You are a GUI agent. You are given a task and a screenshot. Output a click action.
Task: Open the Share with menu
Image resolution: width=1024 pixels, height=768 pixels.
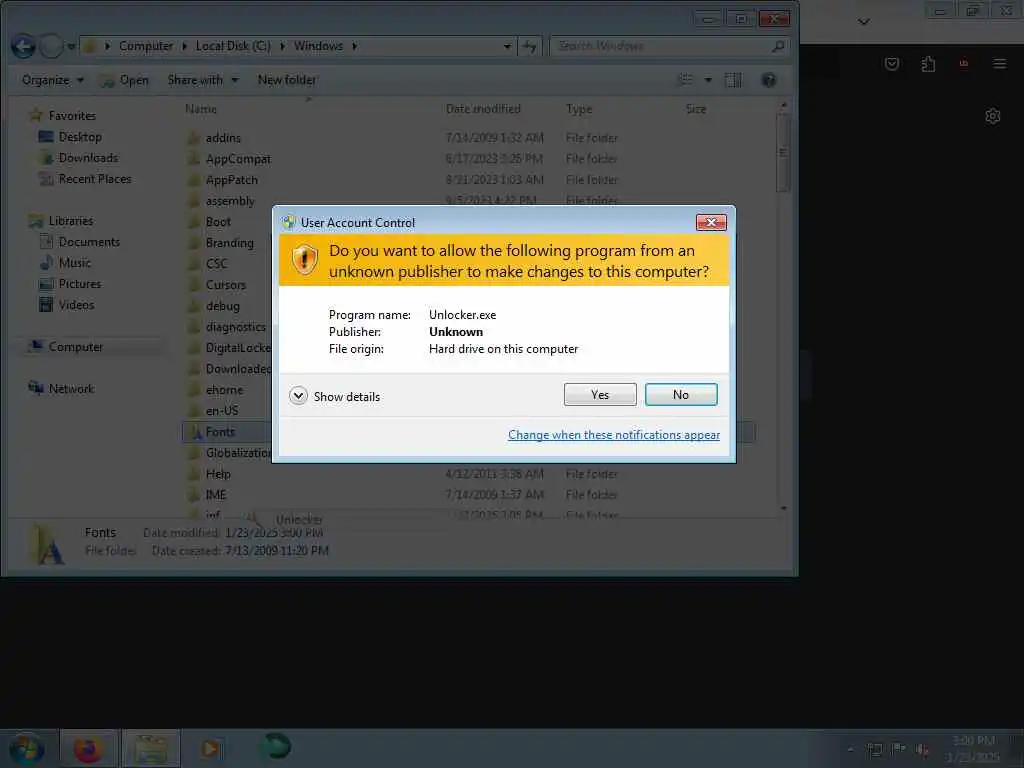202,80
